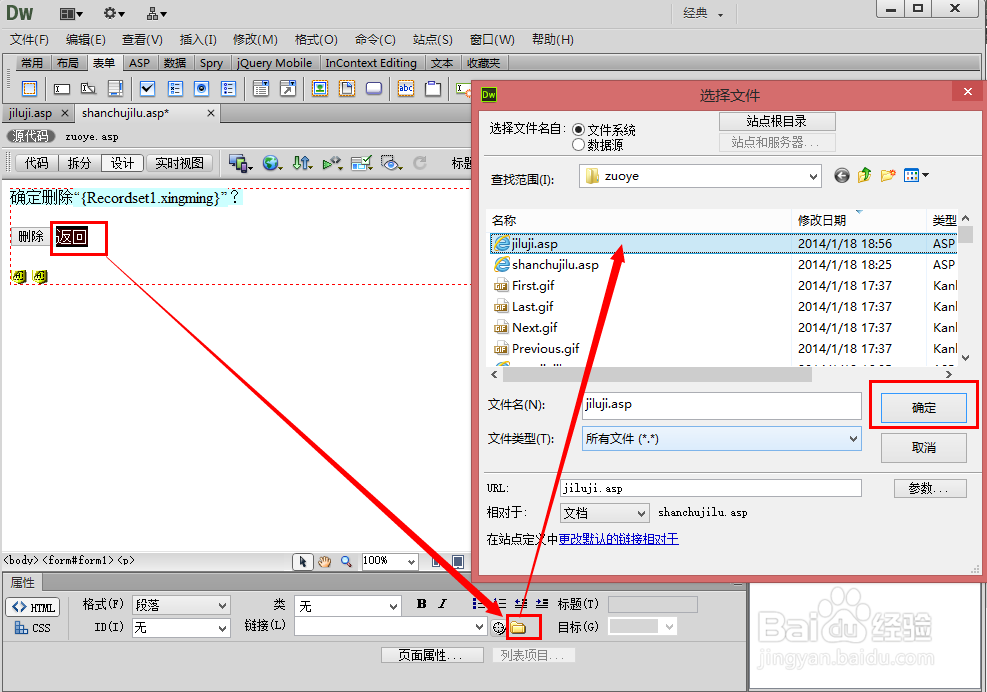Insert a jump menu object
This screenshot has height=692, width=987.
(x=288, y=89)
